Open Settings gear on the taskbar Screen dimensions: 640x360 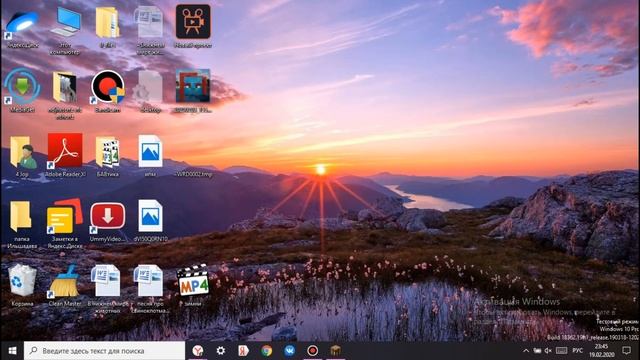(221, 351)
